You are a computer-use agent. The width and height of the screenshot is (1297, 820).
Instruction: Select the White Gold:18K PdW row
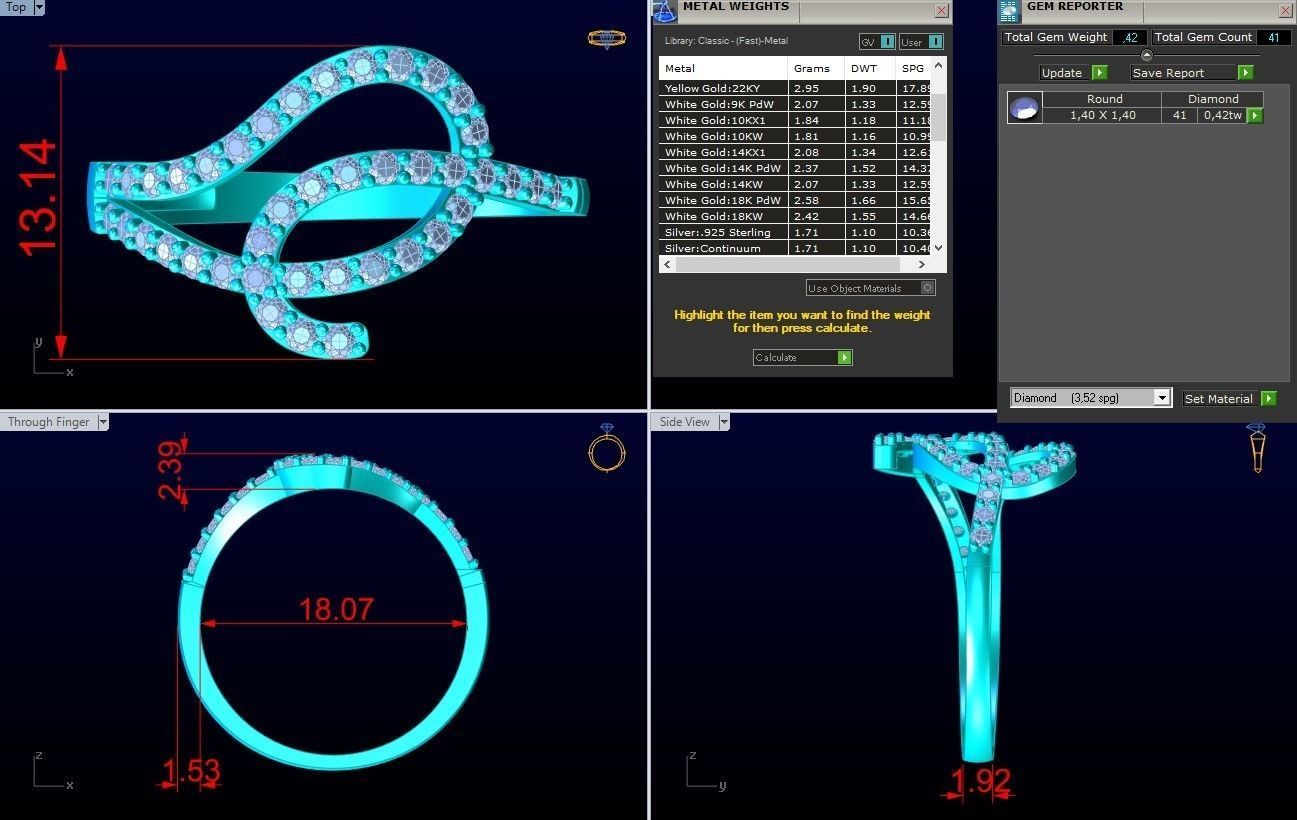(795, 200)
